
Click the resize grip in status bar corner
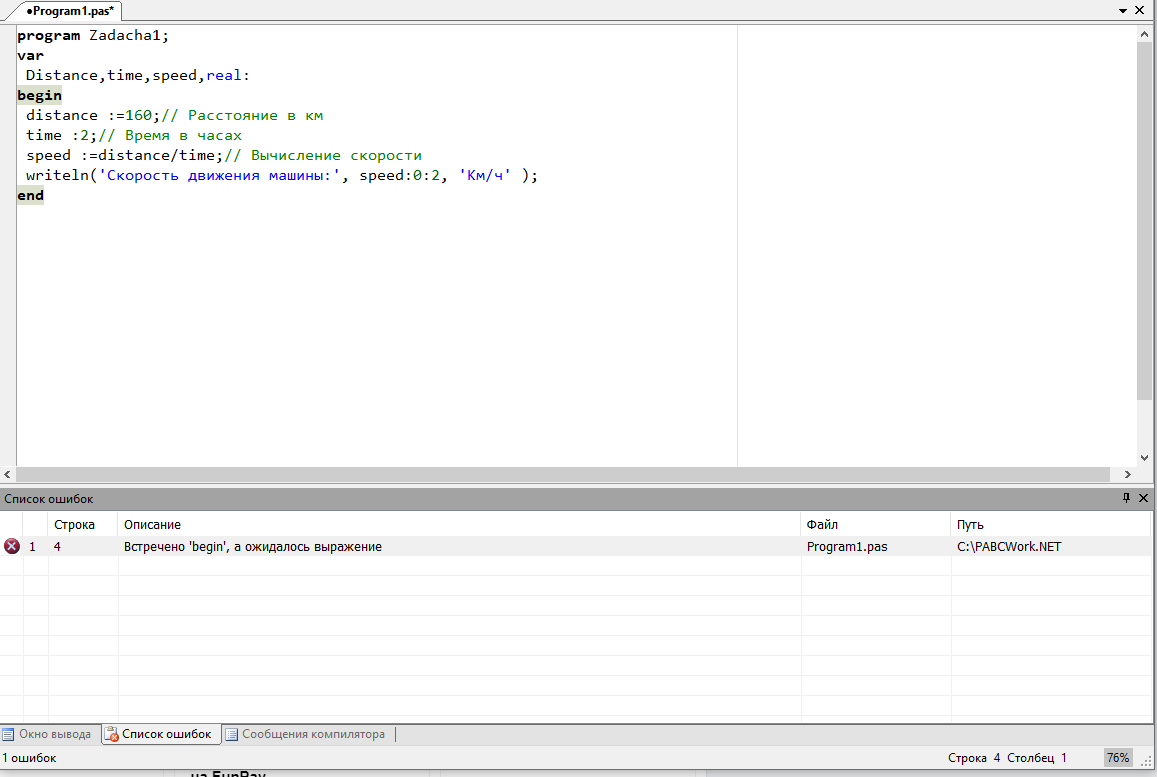pyautogui.click(x=1147, y=761)
